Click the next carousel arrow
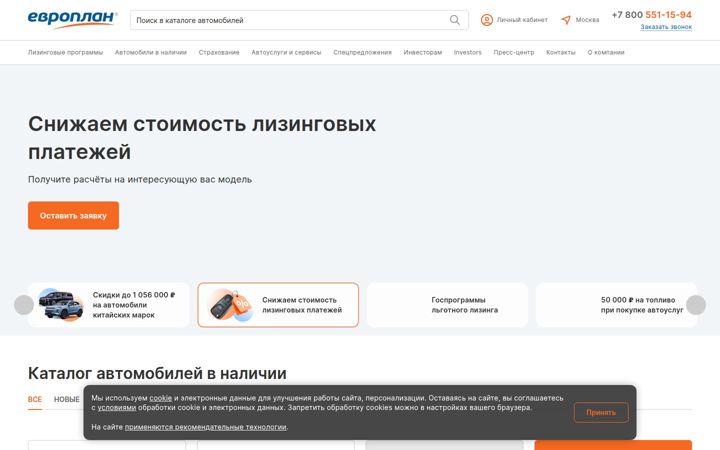 [696, 305]
